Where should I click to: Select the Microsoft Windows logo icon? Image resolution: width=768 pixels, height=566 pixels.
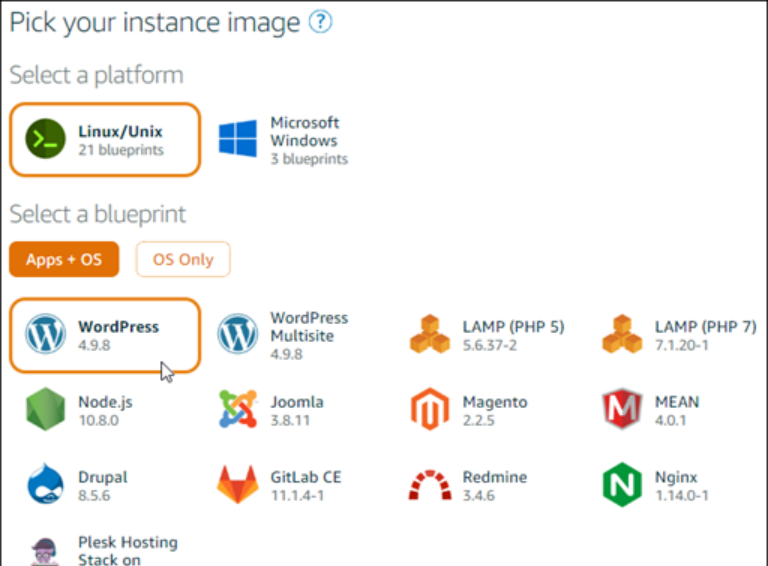[238, 139]
